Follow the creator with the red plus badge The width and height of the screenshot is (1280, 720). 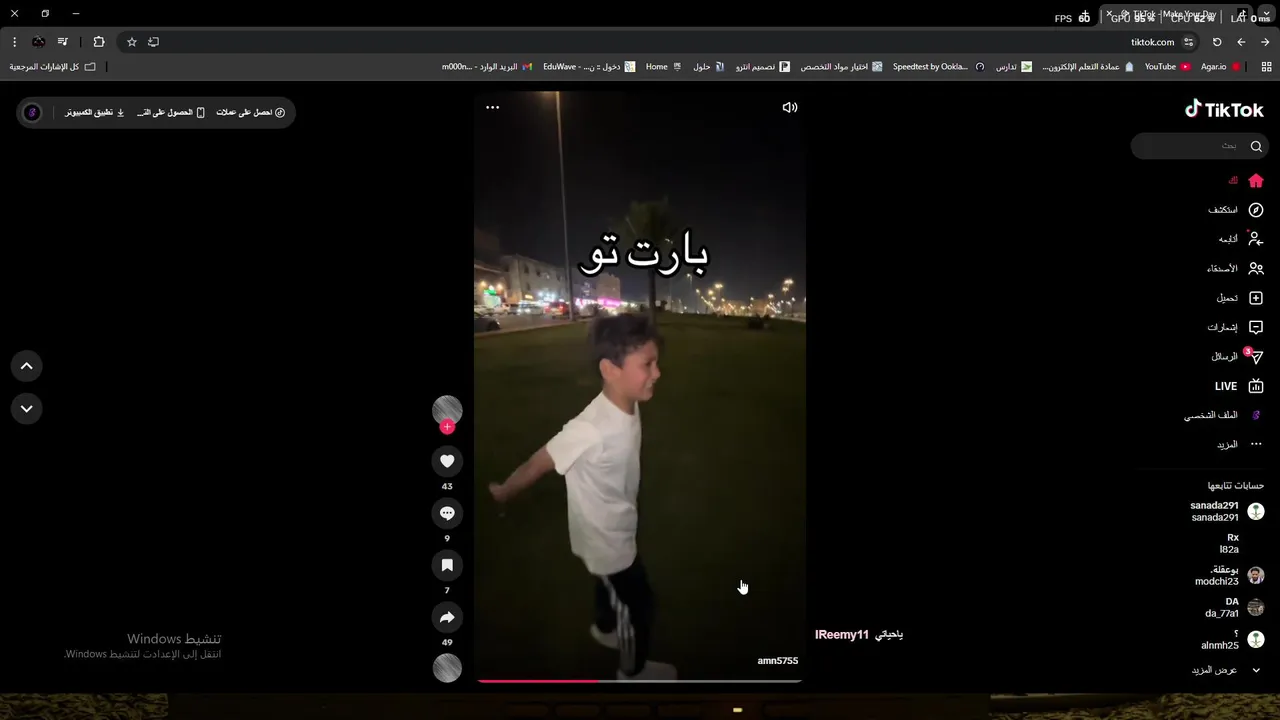(447, 427)
